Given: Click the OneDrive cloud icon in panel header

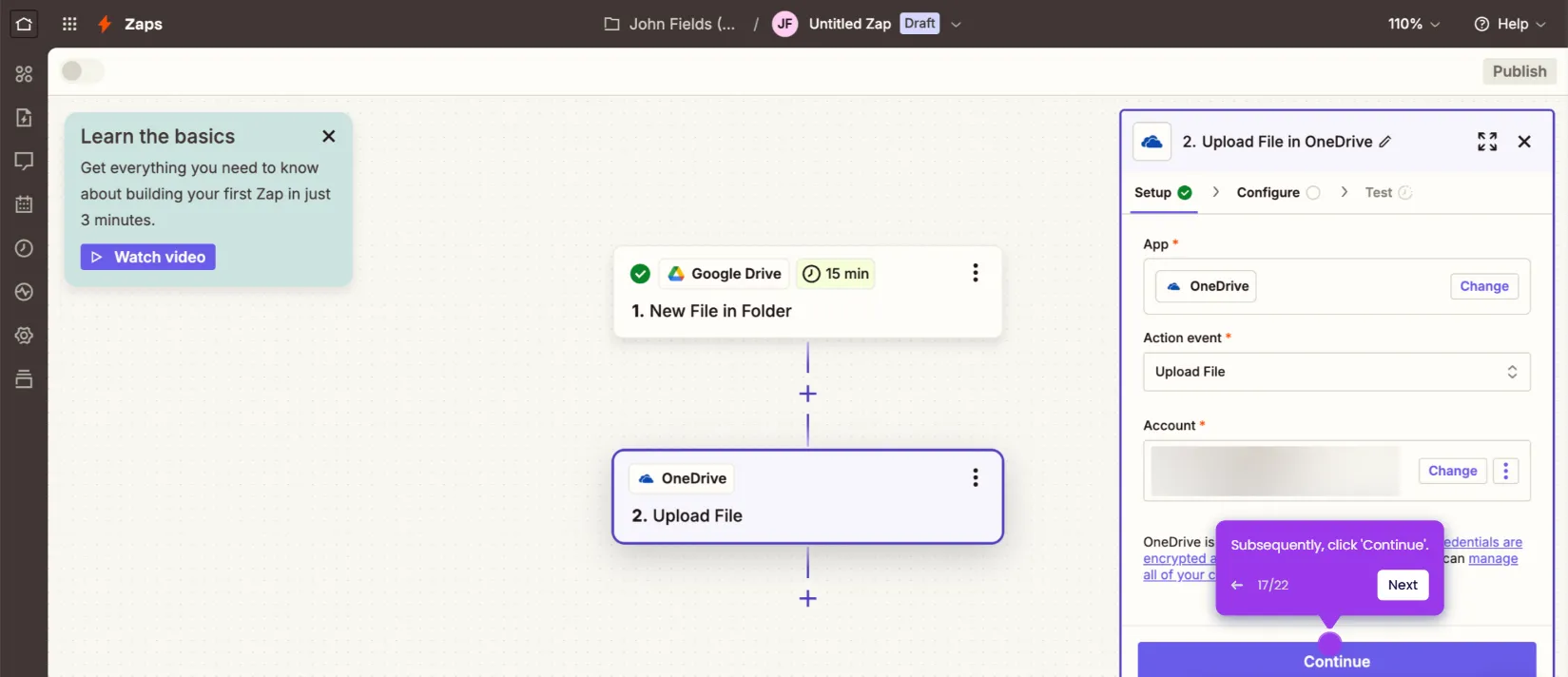Looking at the screenshot, I should [x=1152, y=142].
